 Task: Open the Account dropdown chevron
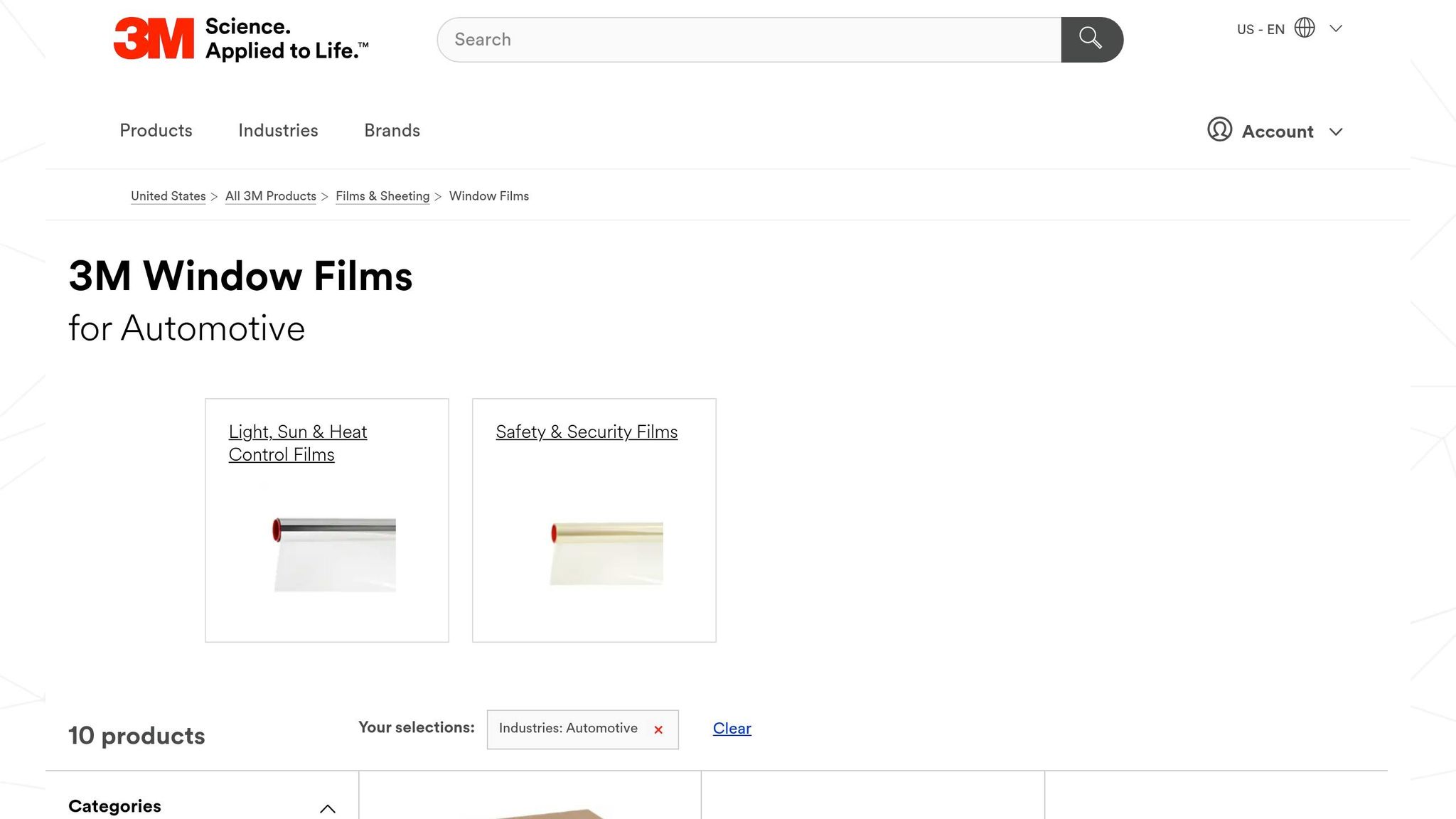1336,132
